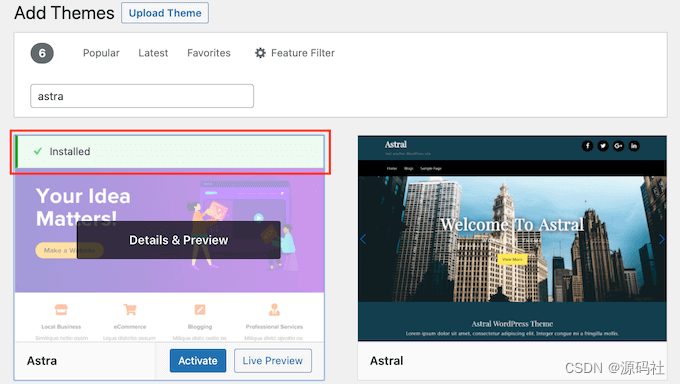Open Live Preview for Astra
Image resolution: width=680 pixels, height=384 pixels.
[273, 361]
